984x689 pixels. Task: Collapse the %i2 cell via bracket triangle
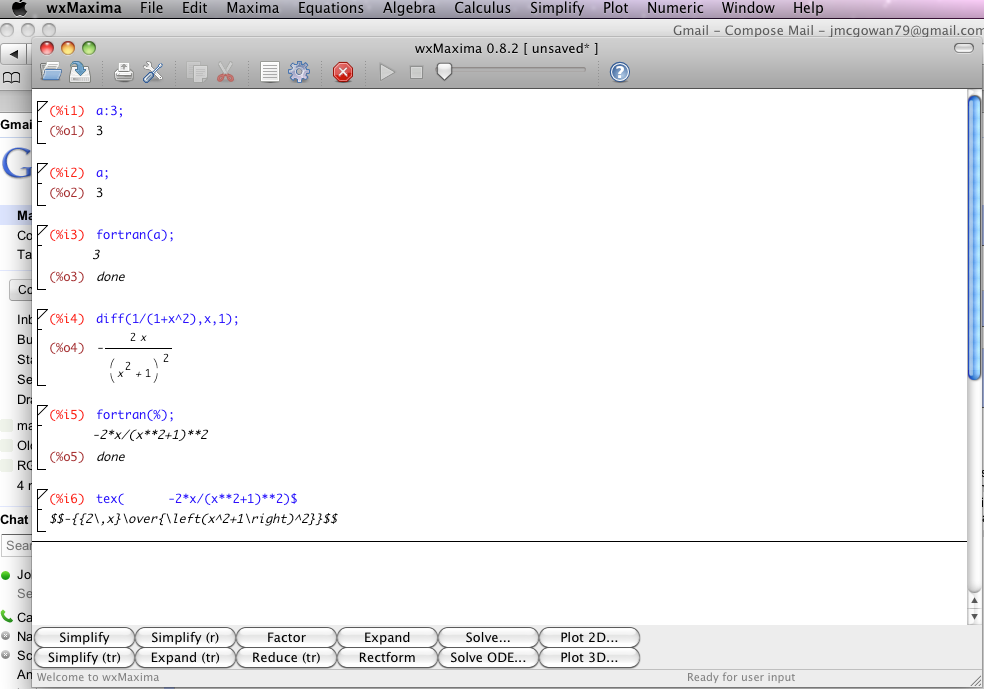coord(42,169)
